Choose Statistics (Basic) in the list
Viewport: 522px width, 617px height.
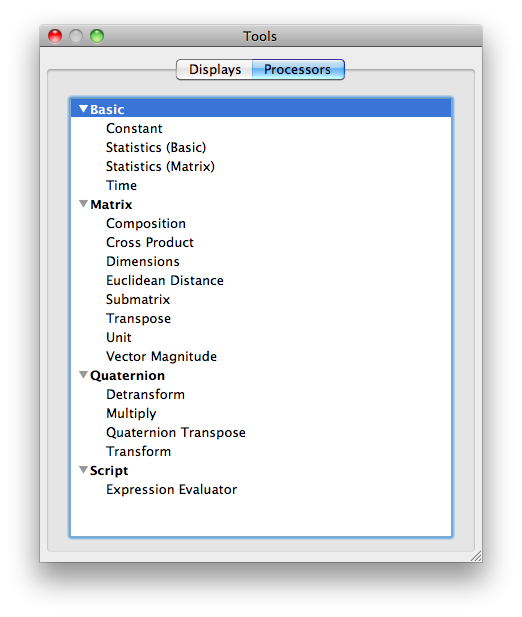[156, 148]
